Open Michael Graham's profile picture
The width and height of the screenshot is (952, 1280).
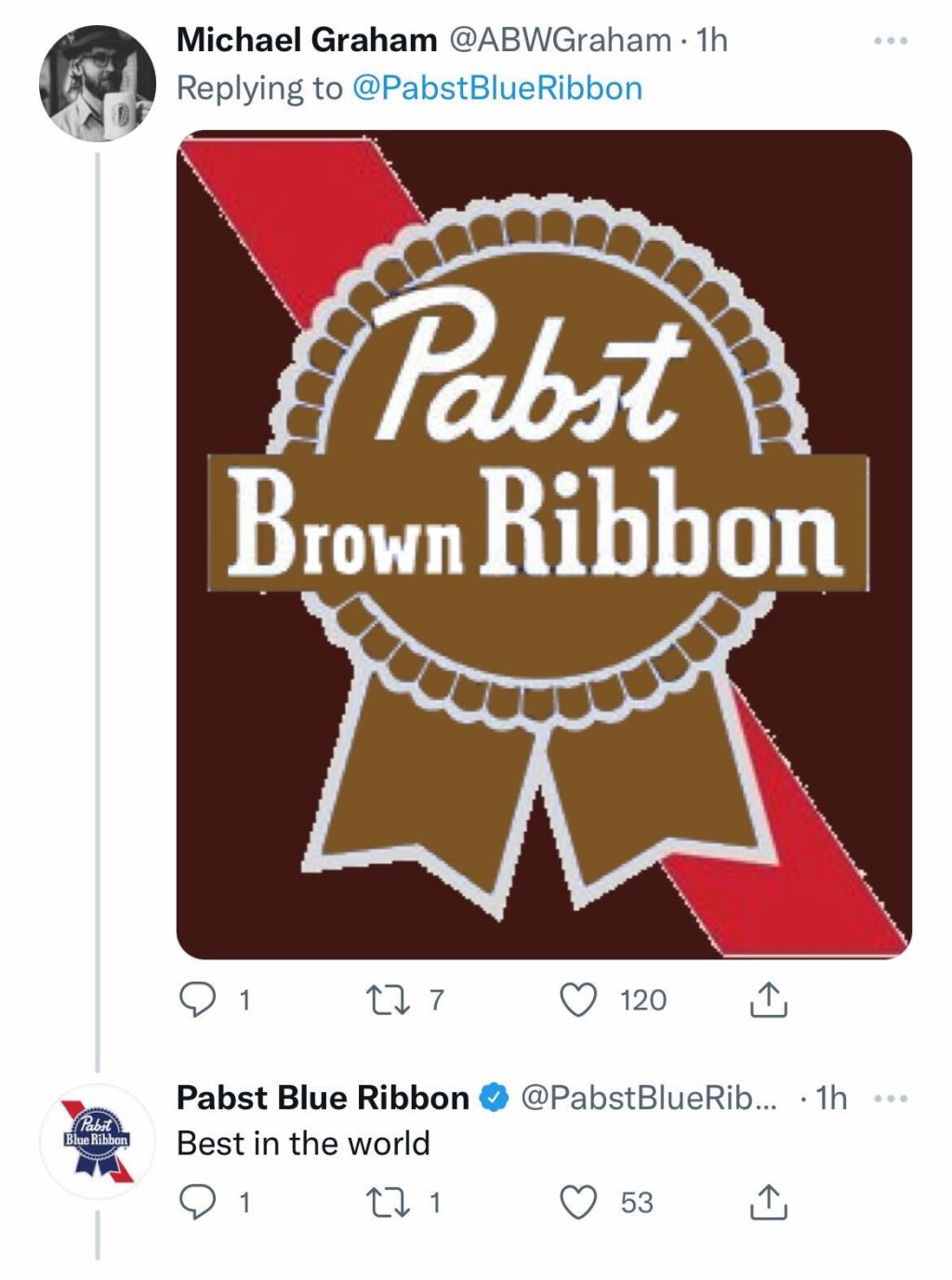coord(97,84)
